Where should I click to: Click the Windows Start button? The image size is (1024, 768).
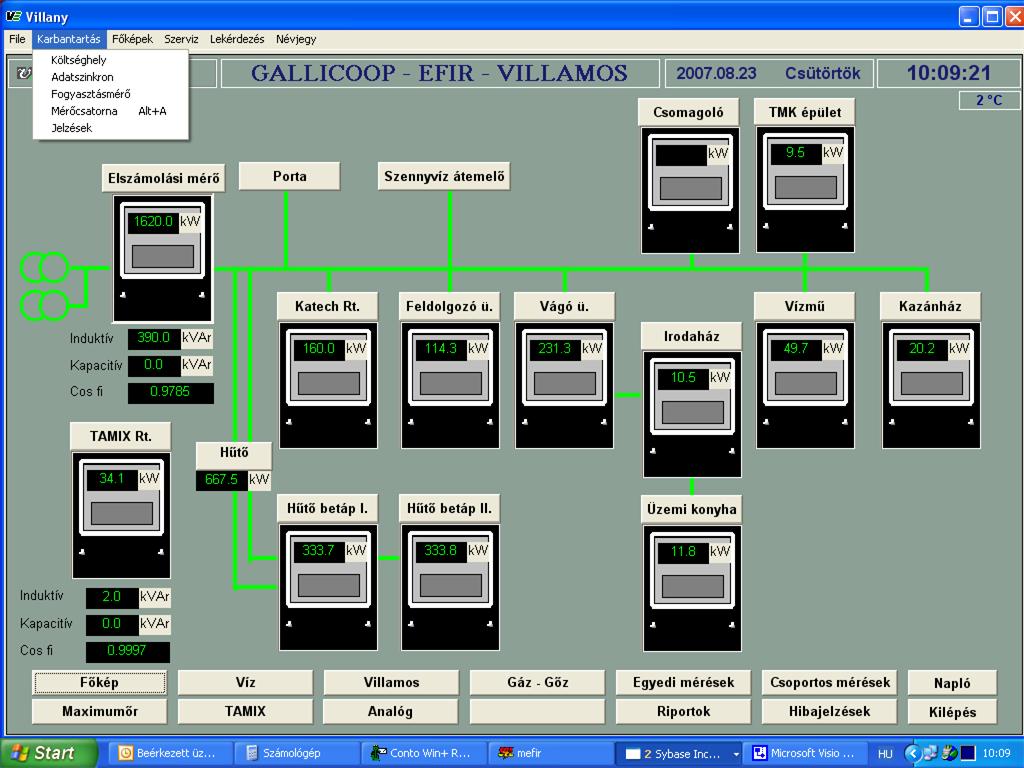click(48, 753)
